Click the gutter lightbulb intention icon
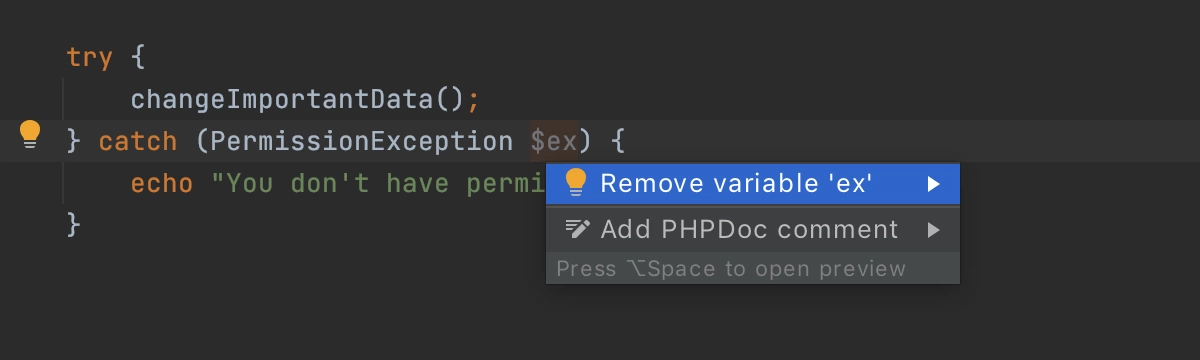Image resolution: width=1200 pixels, height=360 pixels. [30, 135]
